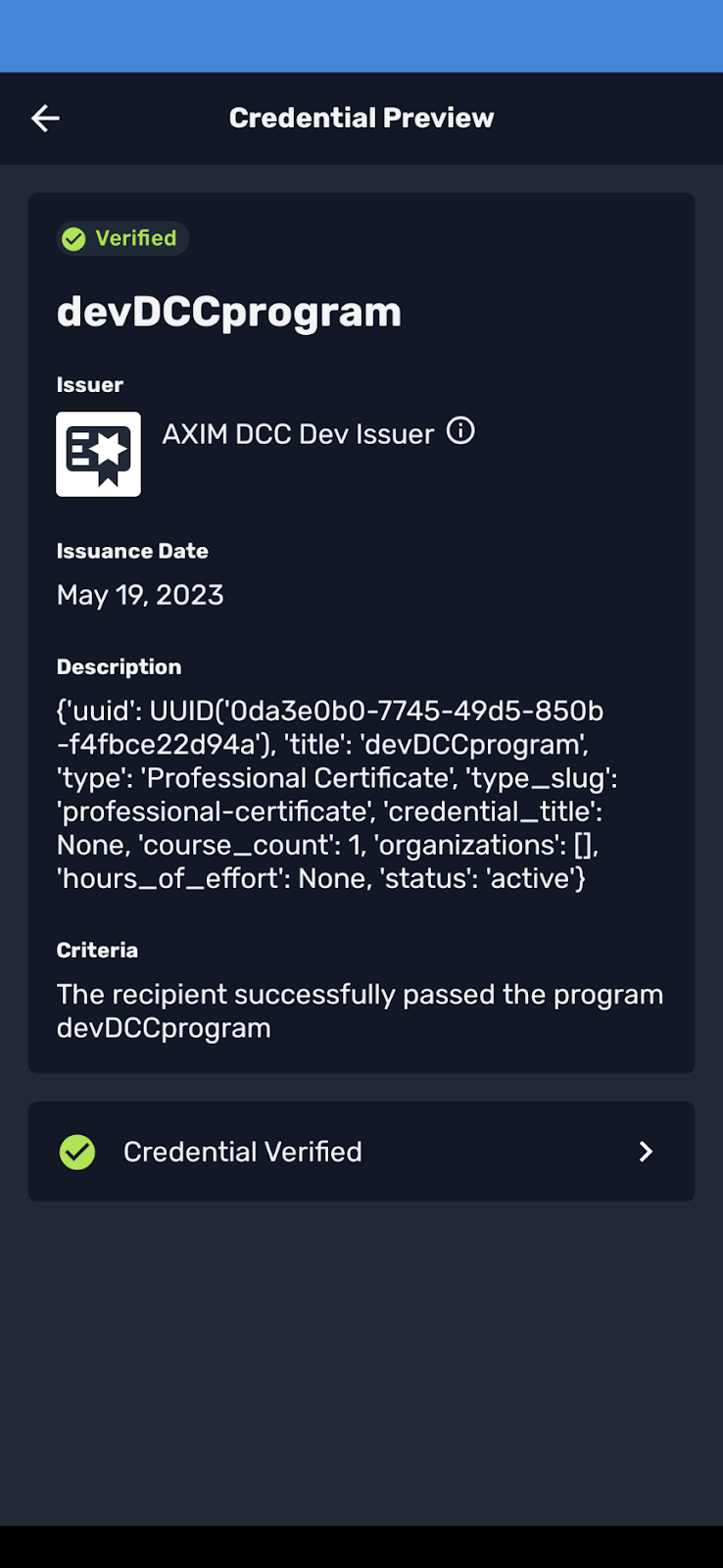Select the AXIM DCC Dev Issuer name
Image resolution: width=723 pixels, height=1568 pixels.
coord(298,434)
